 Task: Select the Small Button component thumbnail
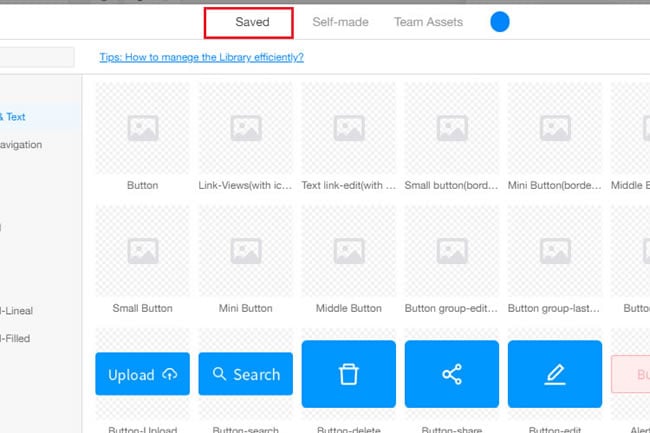tap(143, 251)
